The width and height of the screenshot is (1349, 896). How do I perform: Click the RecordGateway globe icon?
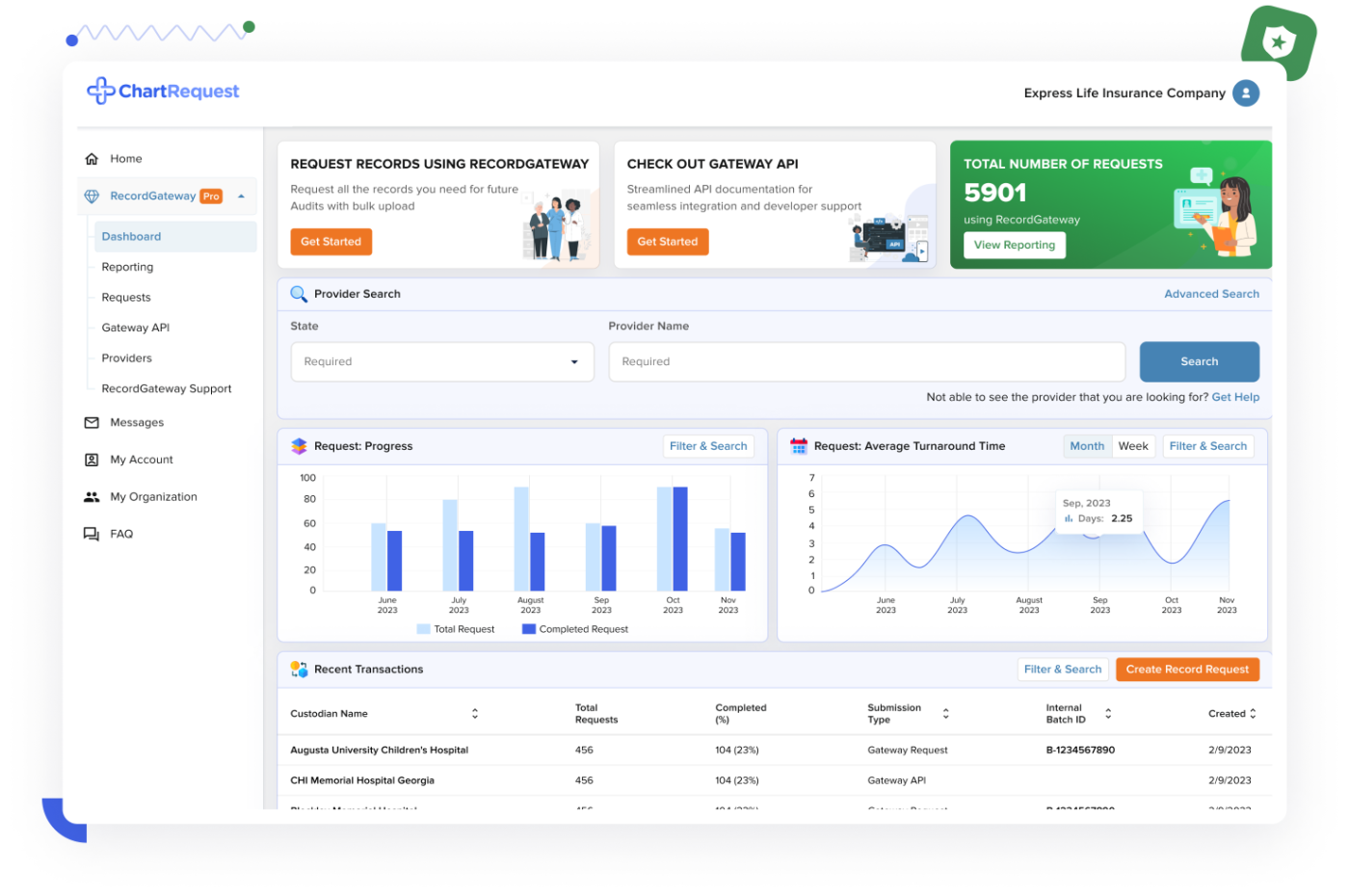(92, 196)
